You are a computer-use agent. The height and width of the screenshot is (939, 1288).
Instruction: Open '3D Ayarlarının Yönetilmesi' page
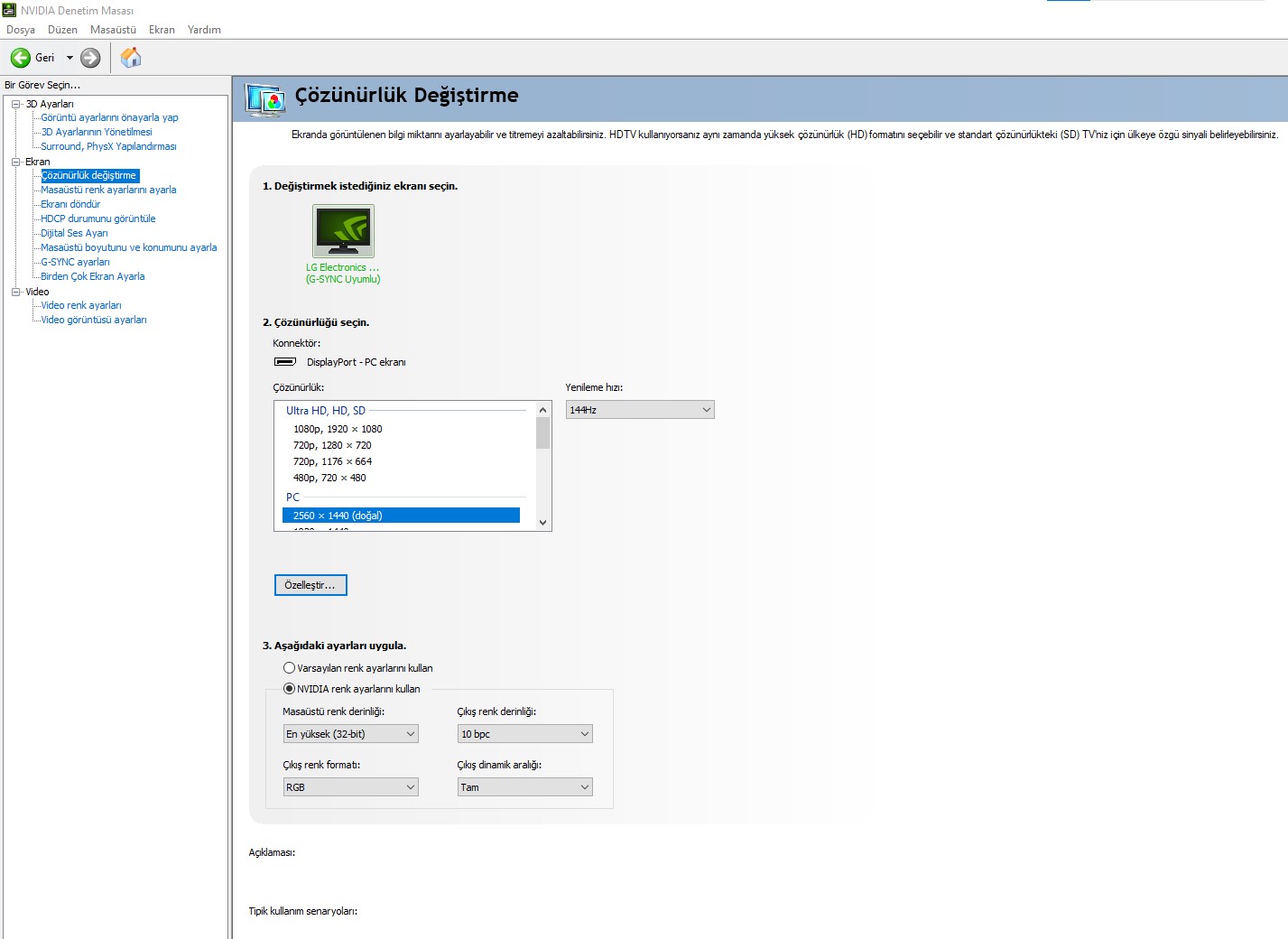pyautogui.click(x=97, y=132)
